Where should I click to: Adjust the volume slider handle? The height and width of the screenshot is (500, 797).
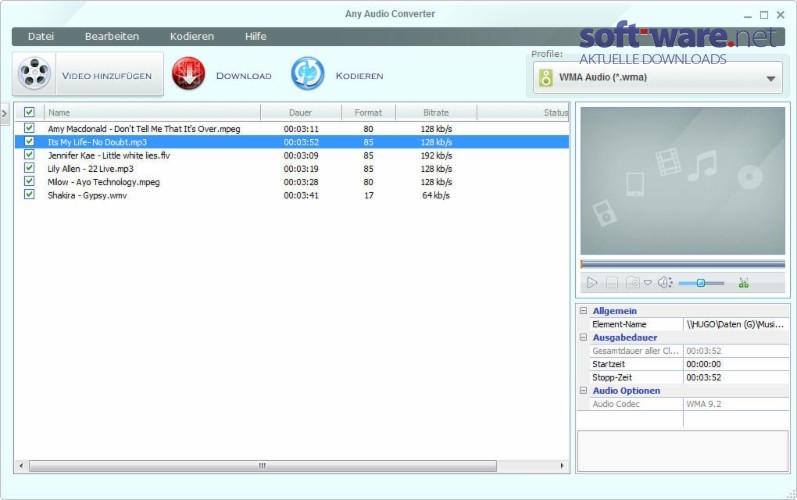click(700, 283)
